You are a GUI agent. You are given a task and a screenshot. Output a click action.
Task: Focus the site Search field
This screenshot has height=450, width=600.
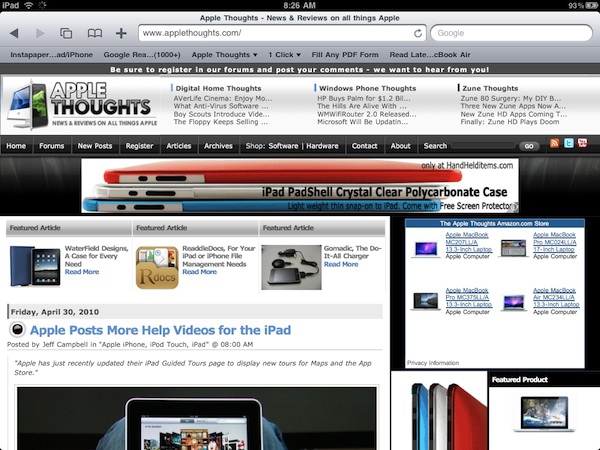tap(484, 146)
